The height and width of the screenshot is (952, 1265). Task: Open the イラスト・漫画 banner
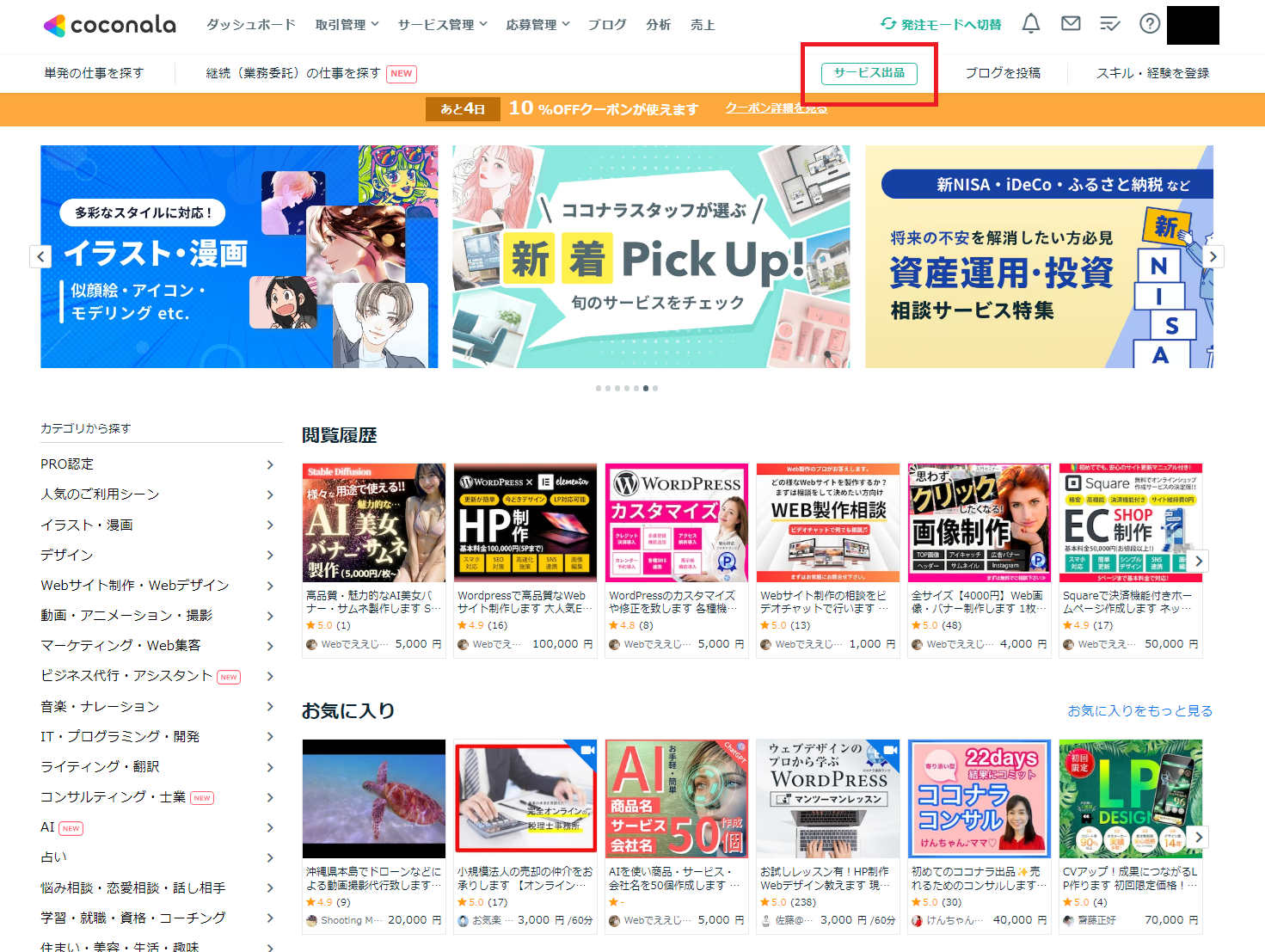point(239,256)
